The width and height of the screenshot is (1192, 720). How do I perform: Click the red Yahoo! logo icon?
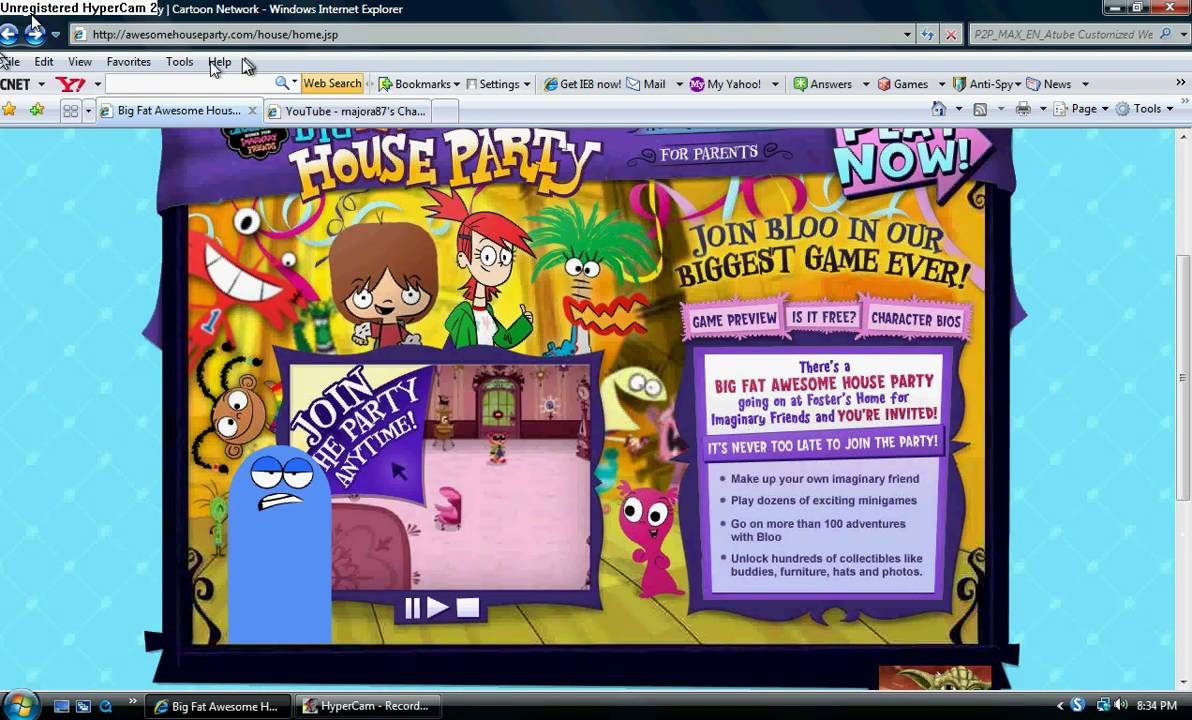(70, 84)
